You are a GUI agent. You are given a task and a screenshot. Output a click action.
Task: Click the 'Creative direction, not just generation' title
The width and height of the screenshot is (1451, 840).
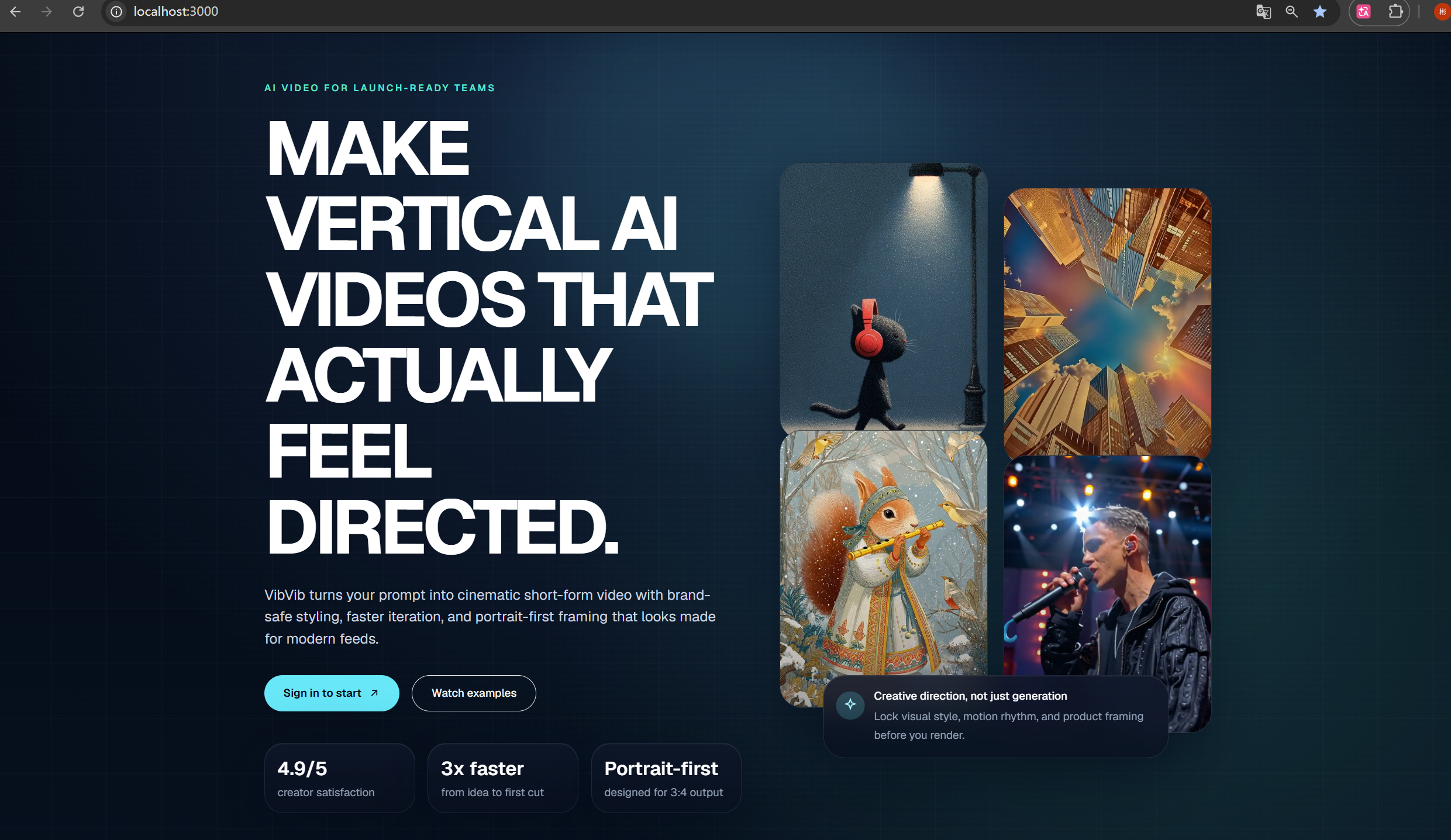coord(970,696)
